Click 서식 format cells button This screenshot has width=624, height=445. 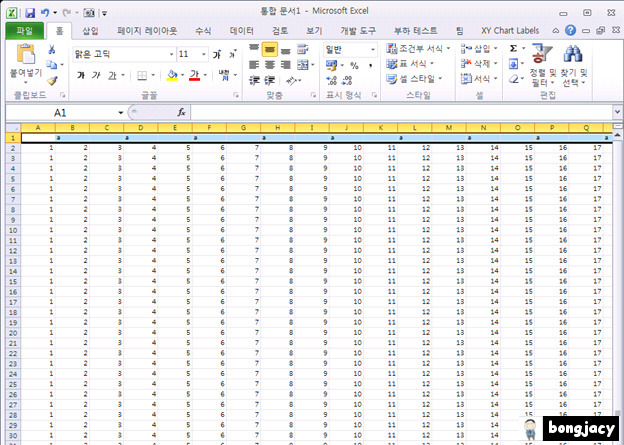coord(479,78)
